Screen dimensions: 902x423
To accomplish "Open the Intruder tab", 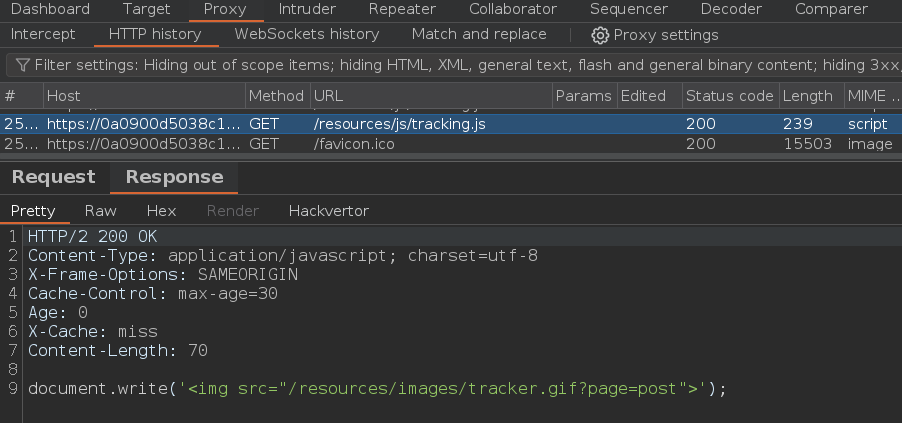I will click(x=307, y=9).
